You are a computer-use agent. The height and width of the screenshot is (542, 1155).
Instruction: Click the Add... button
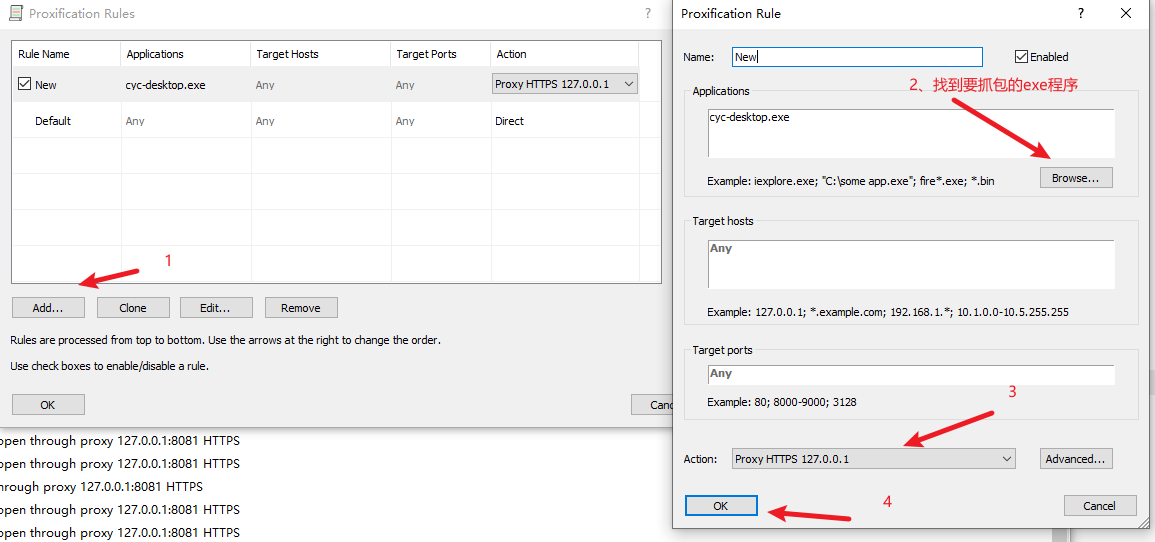pyautogui.click(x=48, y=308)
